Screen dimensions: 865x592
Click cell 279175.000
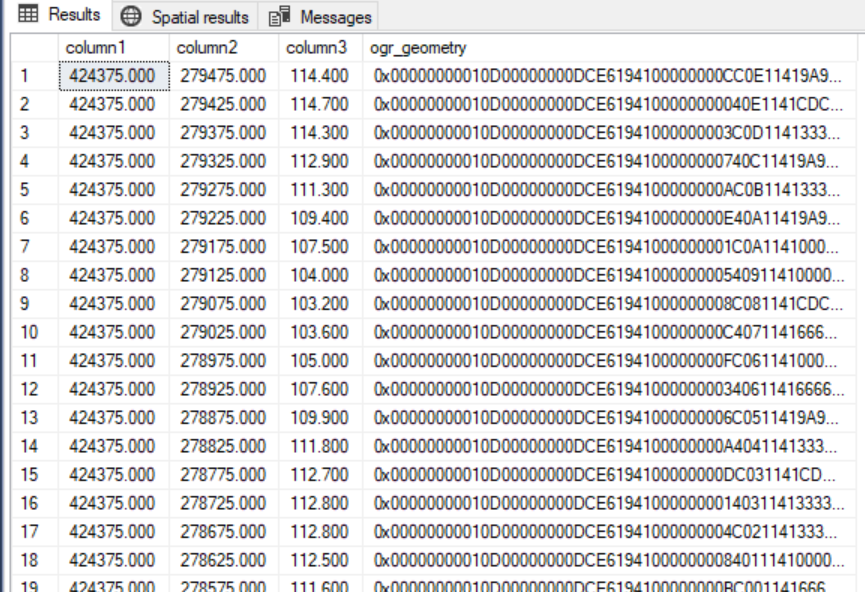(224, 247)
